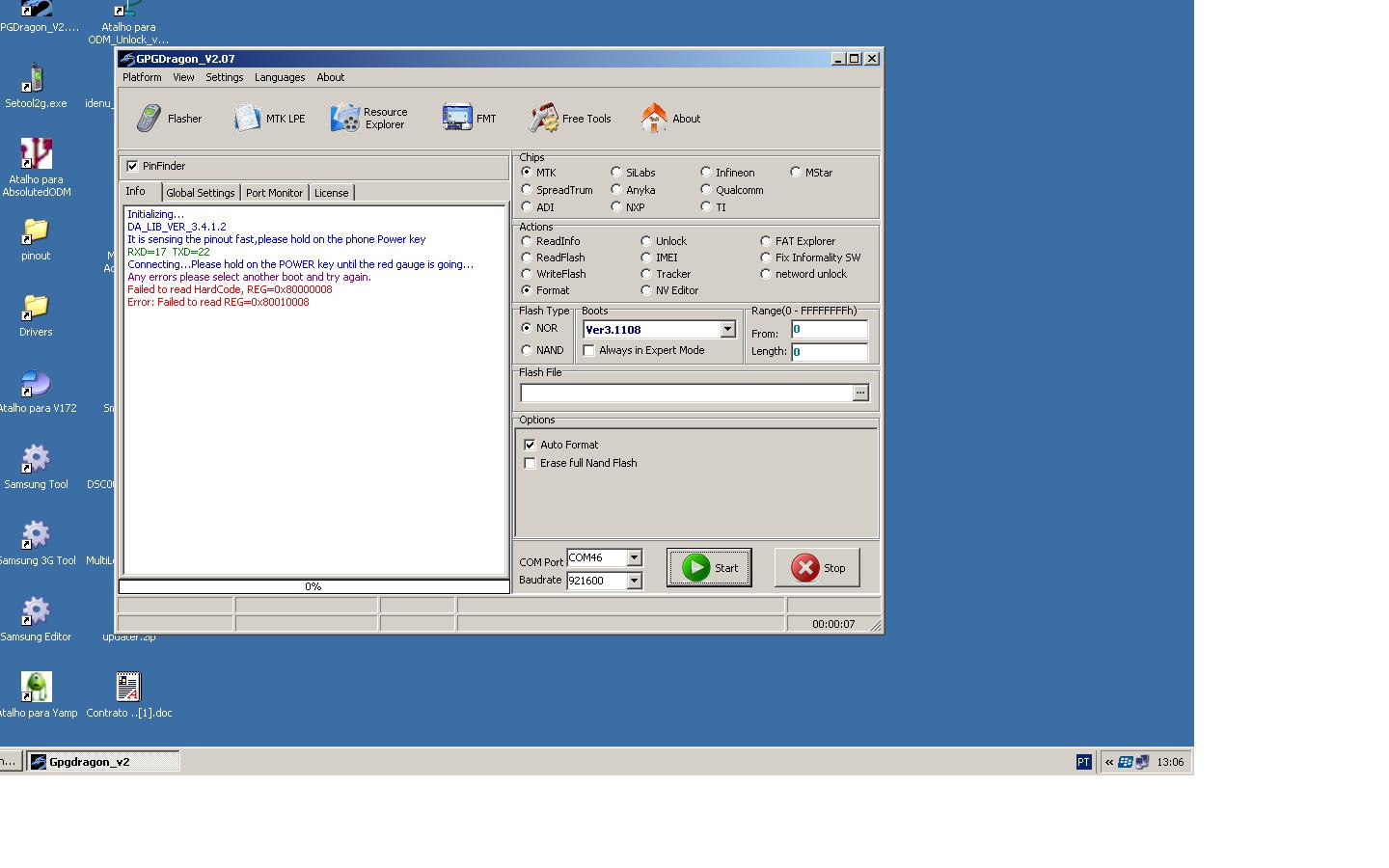Click Gpgdragon_v2 taskbar button
The image size is (1389, 868).
click(x=102, y=762)
